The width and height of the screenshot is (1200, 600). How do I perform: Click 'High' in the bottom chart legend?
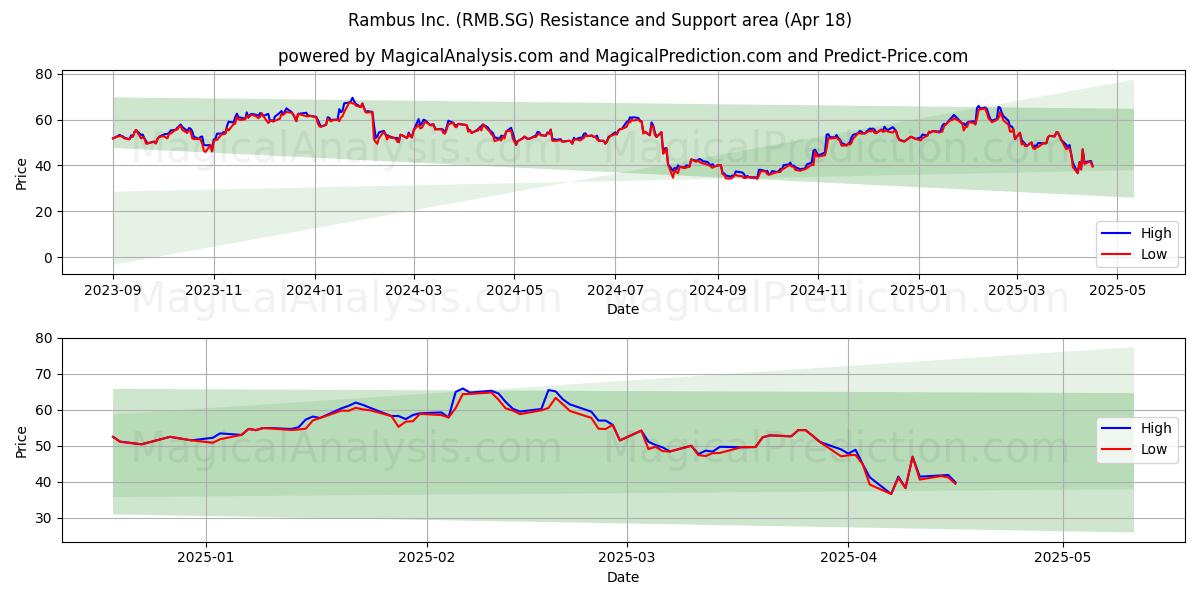(1156, 428)
